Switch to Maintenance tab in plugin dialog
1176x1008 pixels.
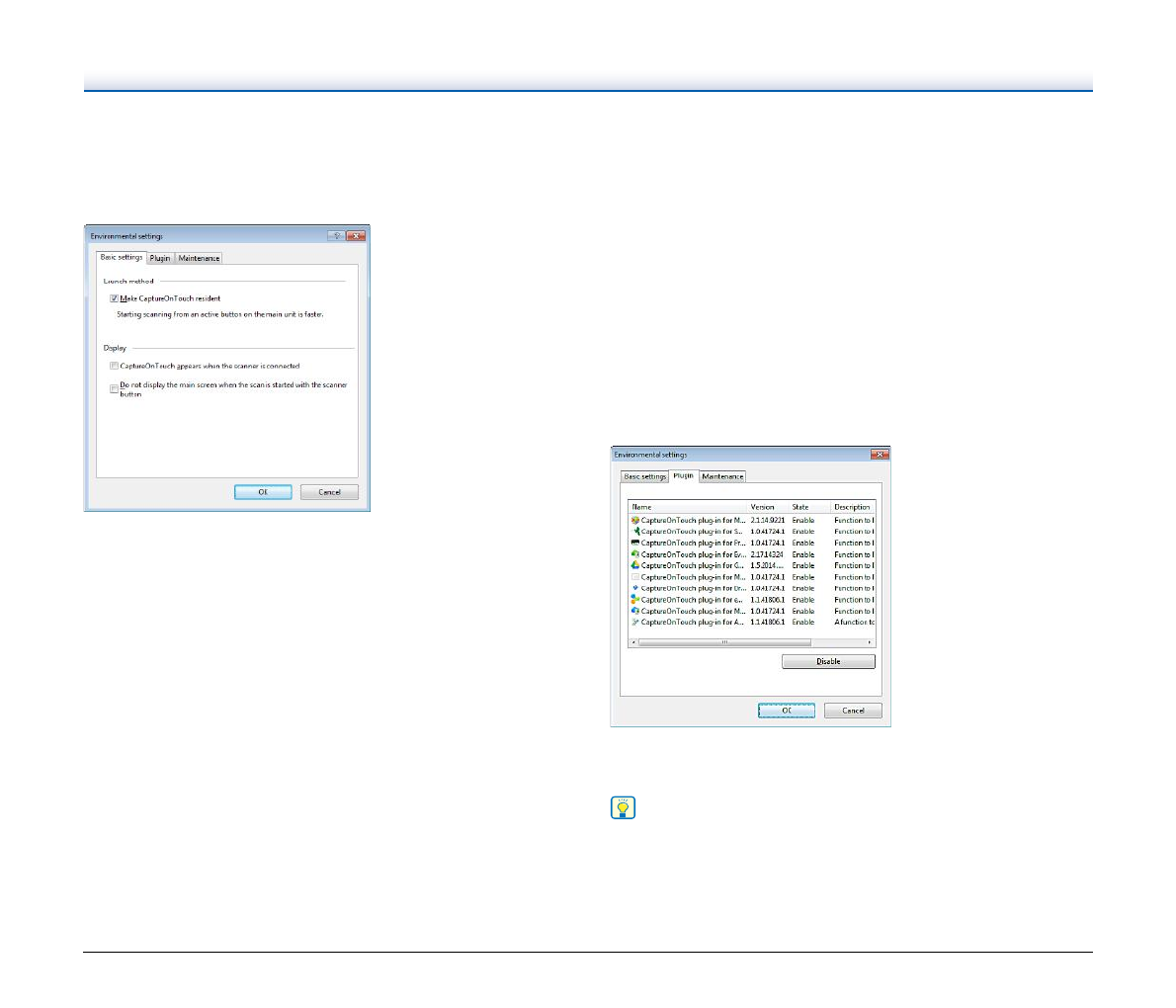(x=722, y=476)
